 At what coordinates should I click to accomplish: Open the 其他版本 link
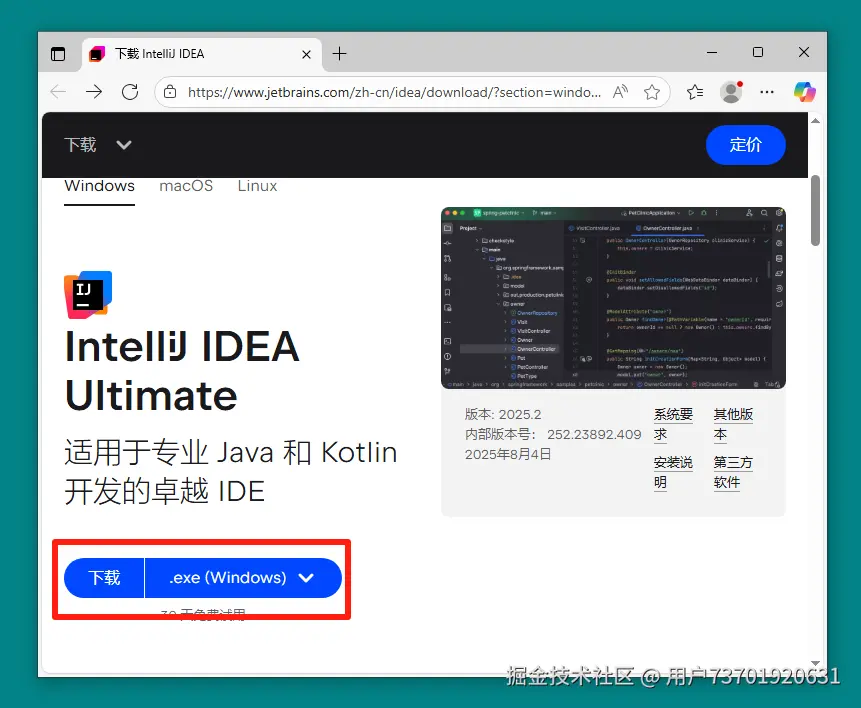(733, 424)
